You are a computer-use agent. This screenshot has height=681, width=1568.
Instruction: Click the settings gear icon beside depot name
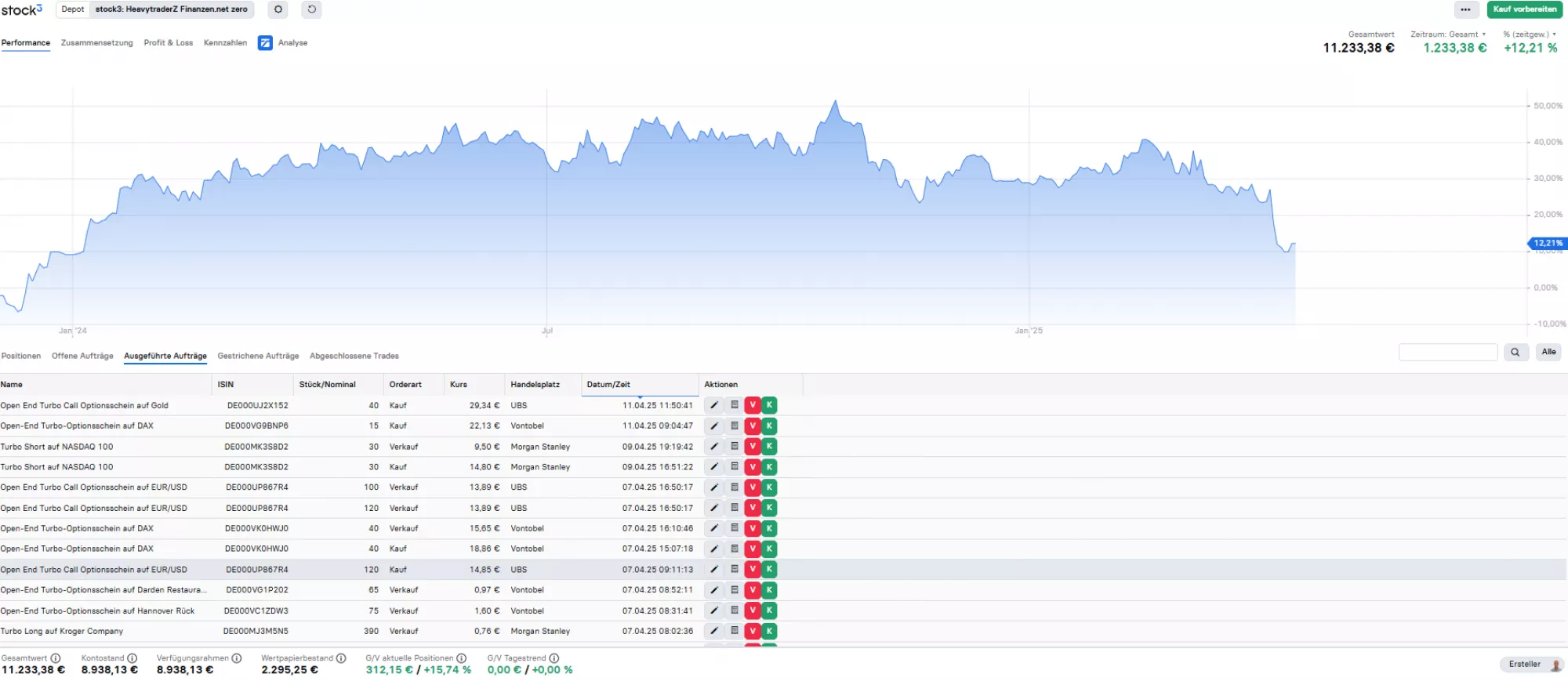278,9
